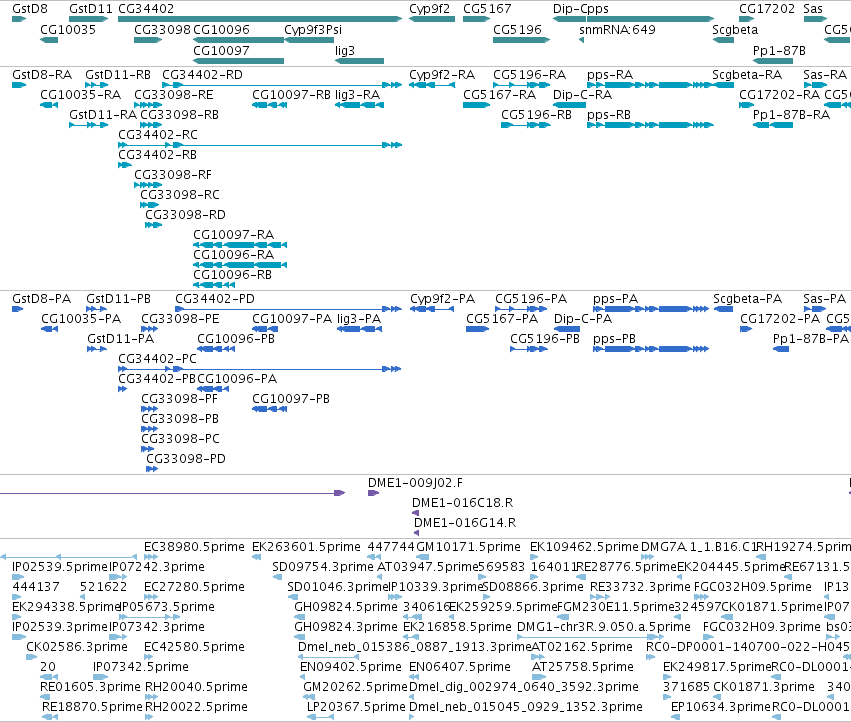Click the snmRNA:649 label
Image resolution: width=851 pixels, height=722 pixels.
(617, 29)
